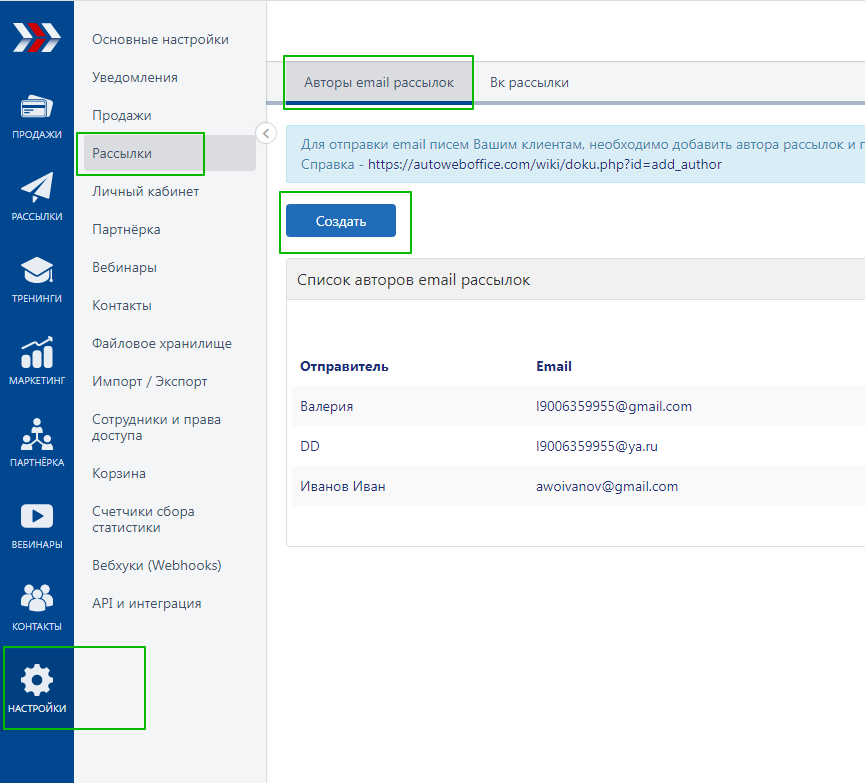Open Уведомления settings section

(135, 78)
